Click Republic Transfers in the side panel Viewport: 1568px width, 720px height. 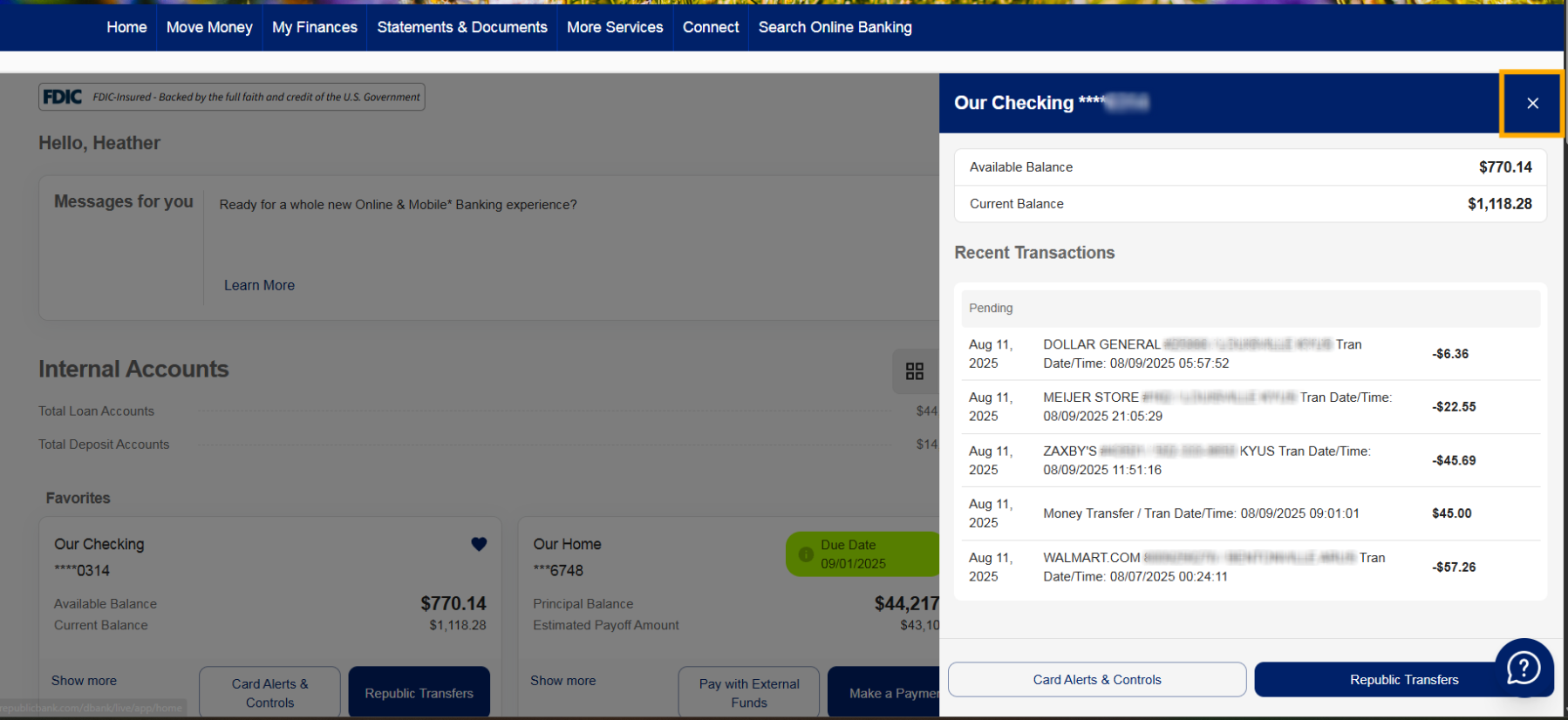tap(1404, 680)
